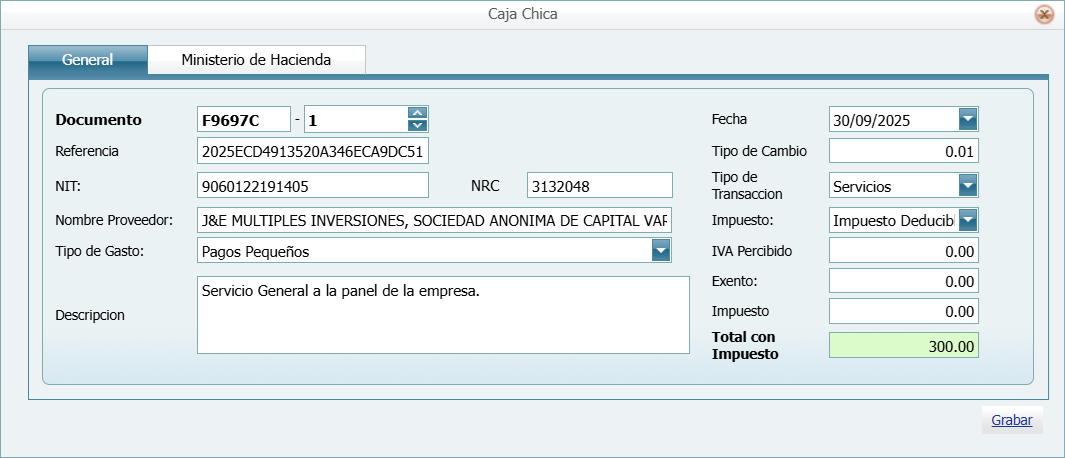1065x458 pixels.
Task: Switch to the Ministerio de Hacienda tab
Action: (256, 60)
